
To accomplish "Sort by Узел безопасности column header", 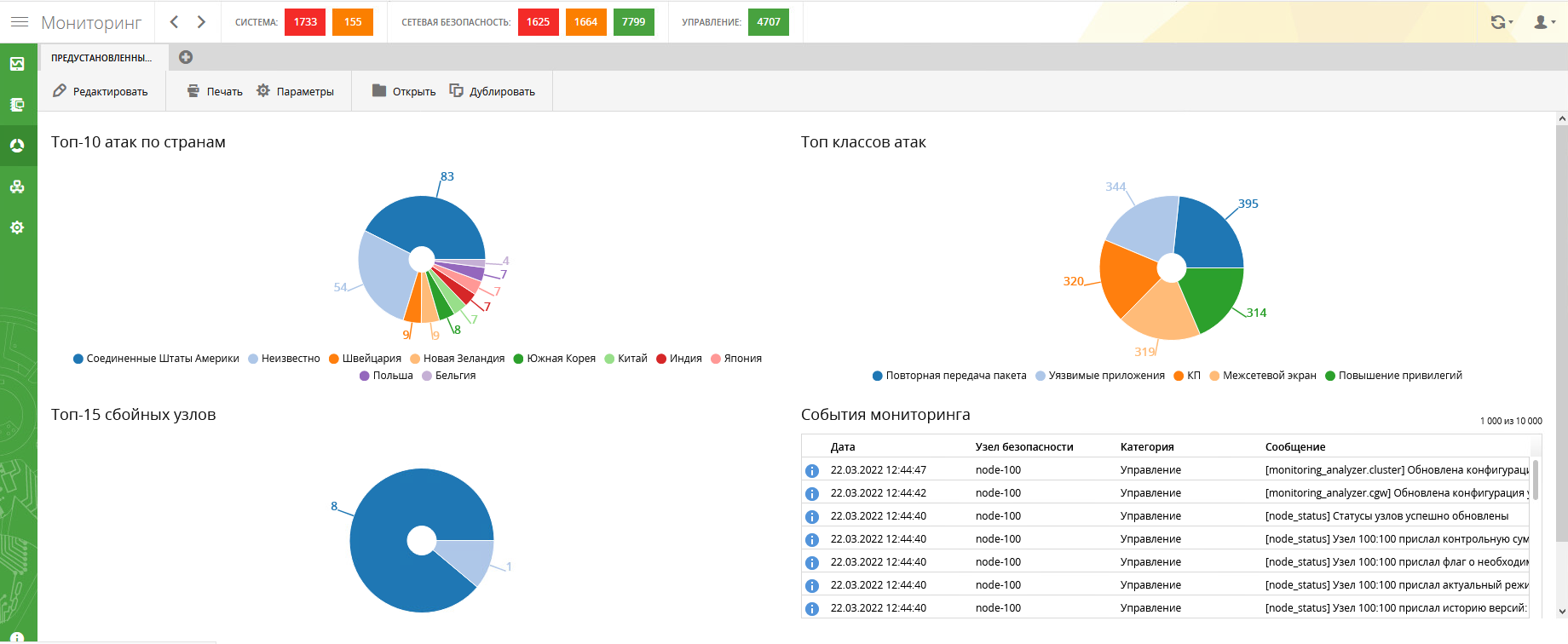I will [x=1024, y=446].
